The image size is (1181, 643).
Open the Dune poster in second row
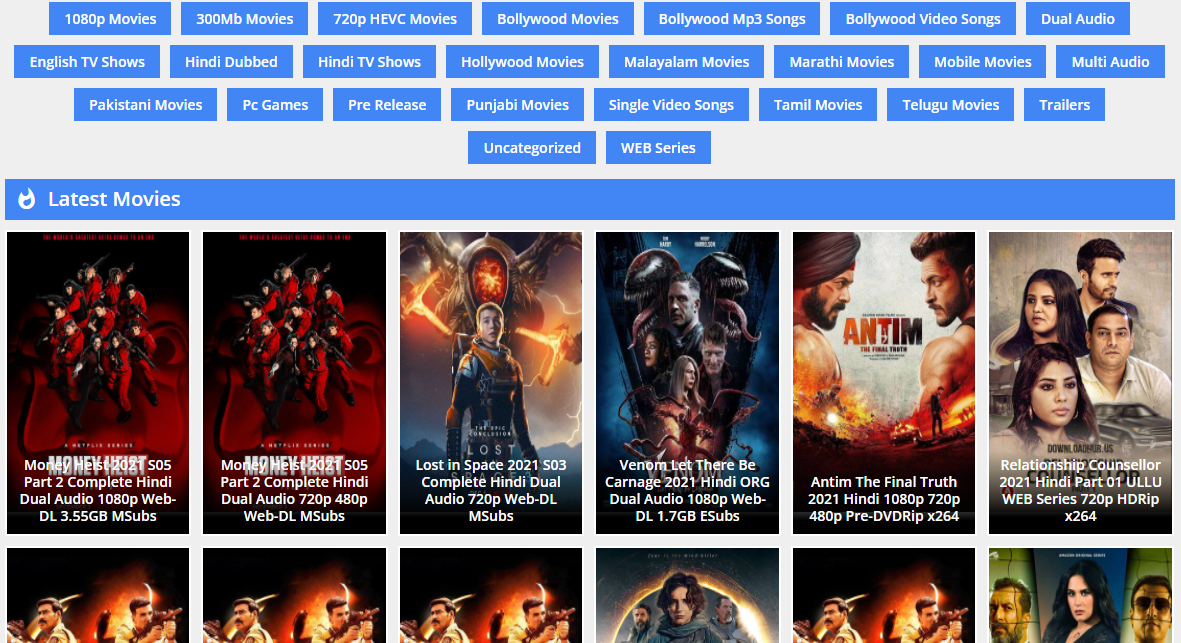click(687, 595)
